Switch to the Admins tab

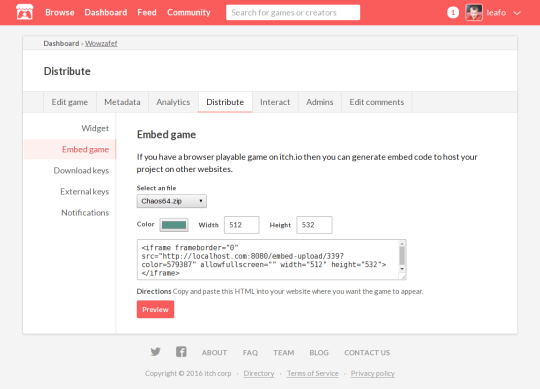(320, 102)
